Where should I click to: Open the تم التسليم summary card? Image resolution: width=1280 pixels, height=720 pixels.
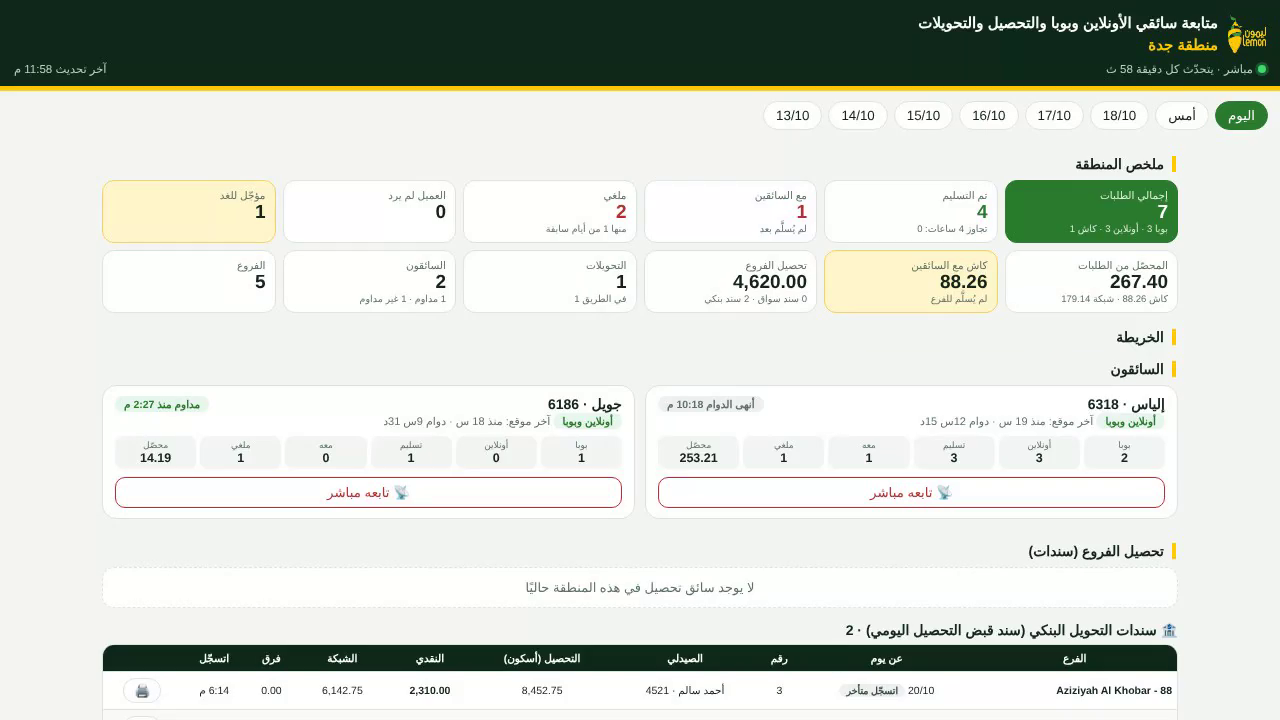click(x=911, y=211)
